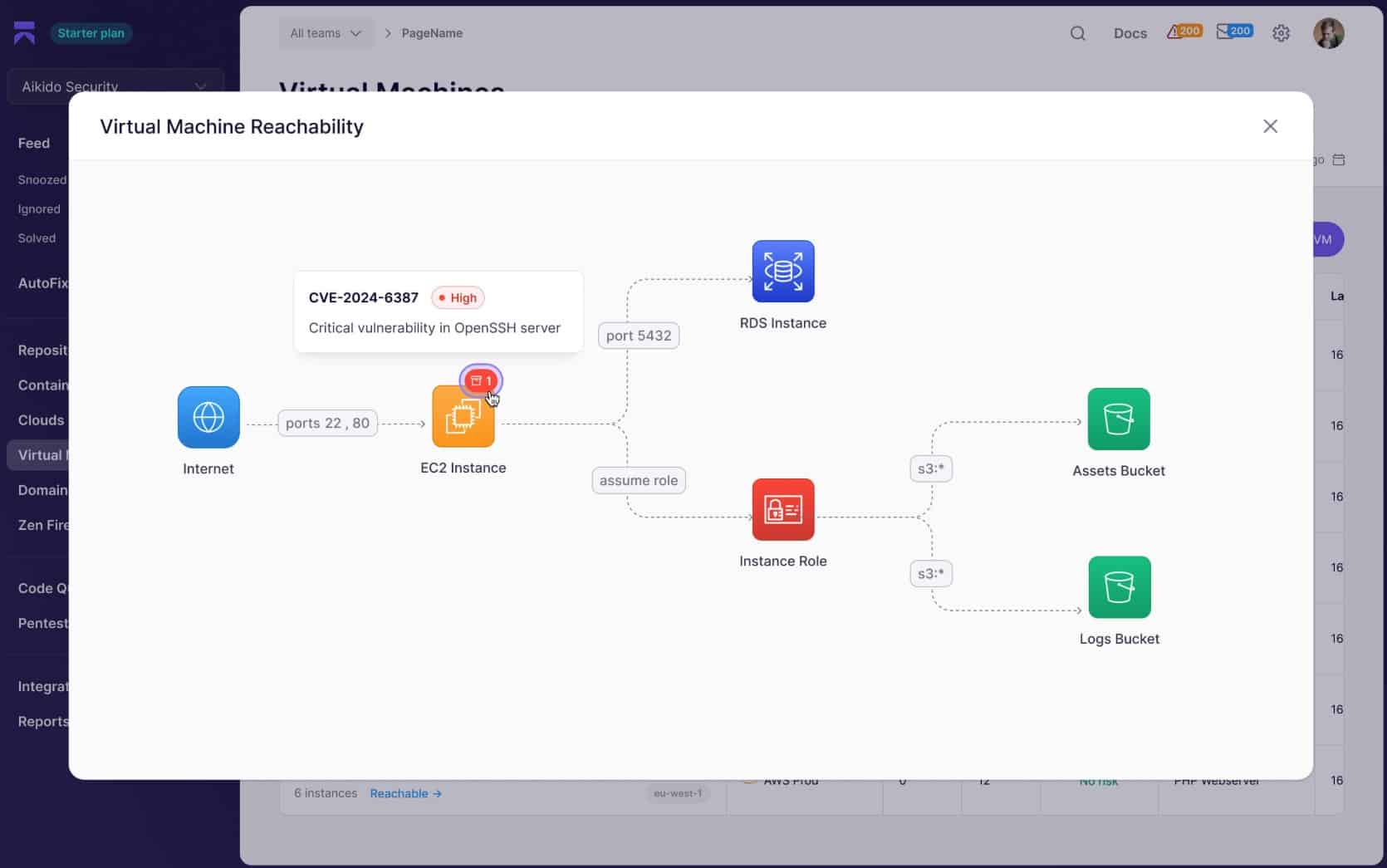Open Pentests in the sidebar
1387x868 pixels.
click(x=43, y=623)
